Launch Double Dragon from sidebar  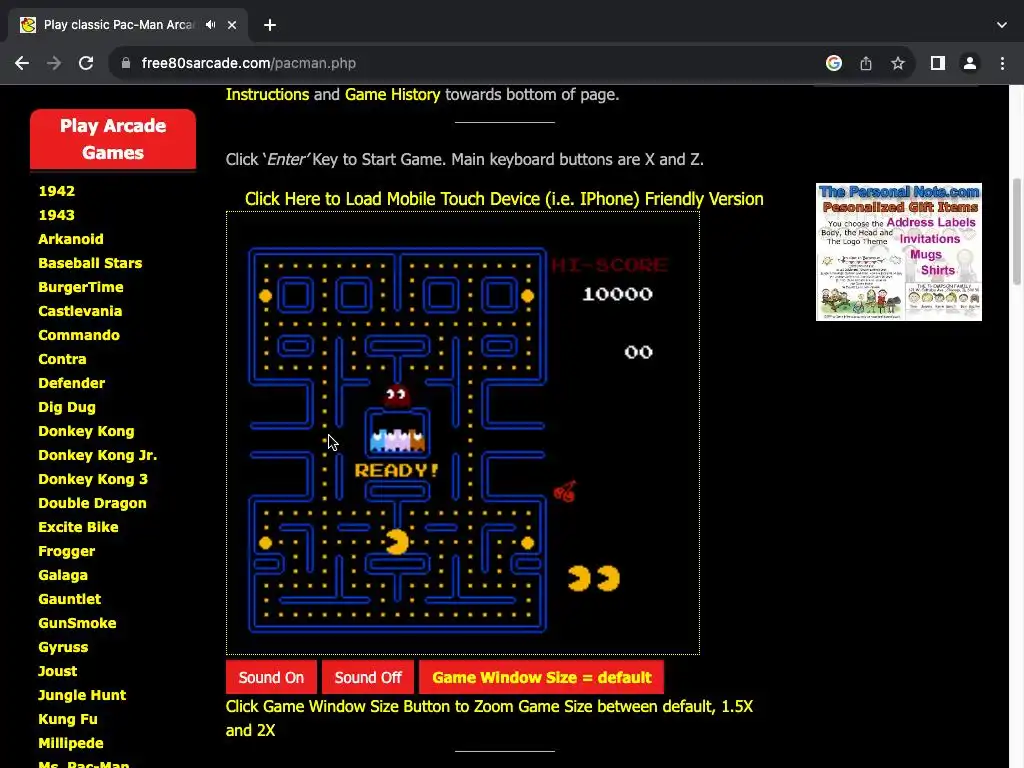pyautogui.click(x=92, y=504)
